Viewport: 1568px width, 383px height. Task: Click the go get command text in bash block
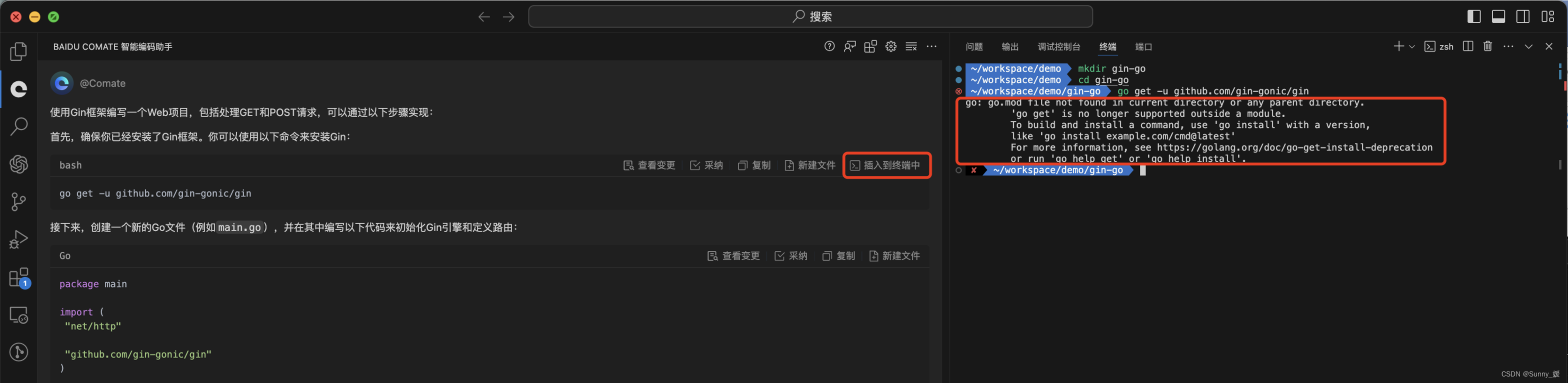click(155, 193)
